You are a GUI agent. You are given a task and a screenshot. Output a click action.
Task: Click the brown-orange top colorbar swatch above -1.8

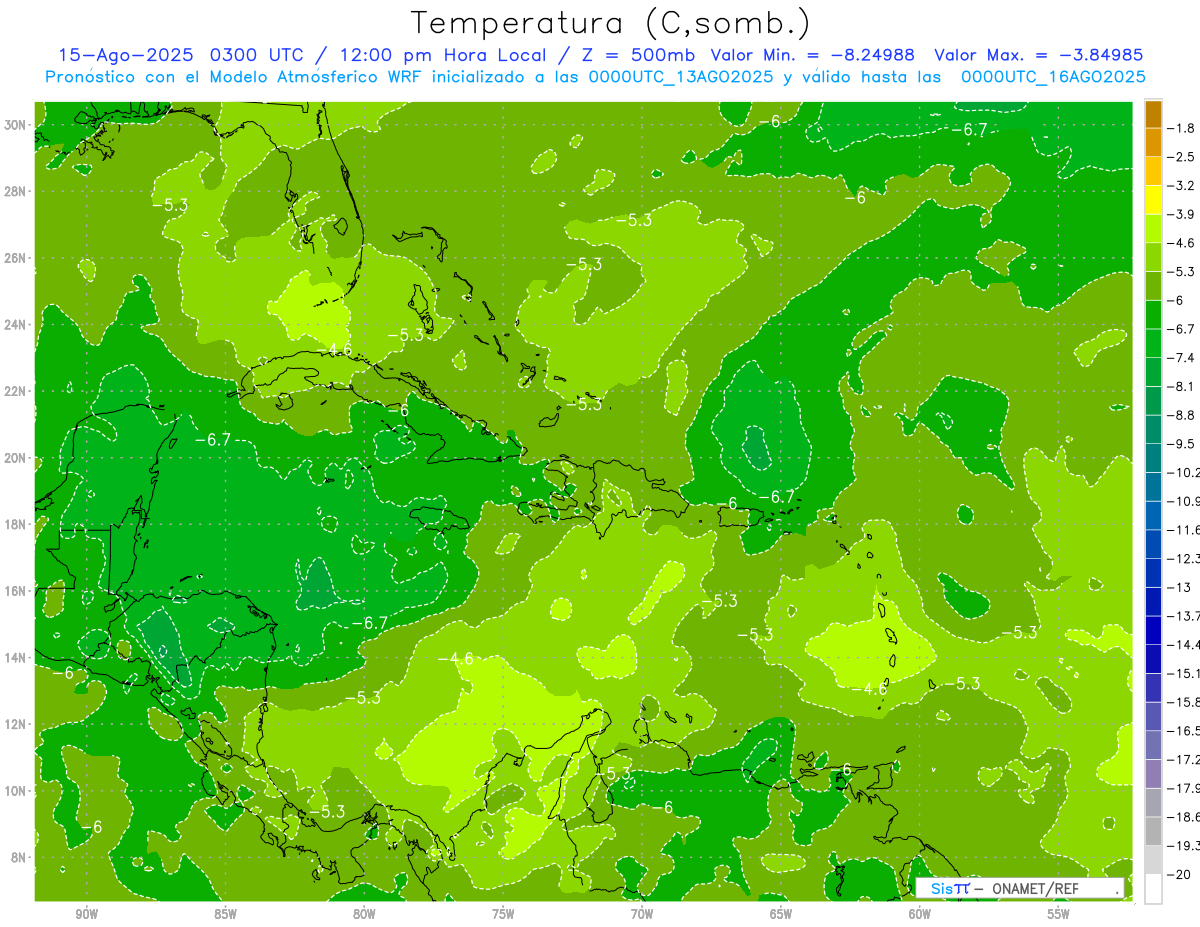pos(1153,114)
